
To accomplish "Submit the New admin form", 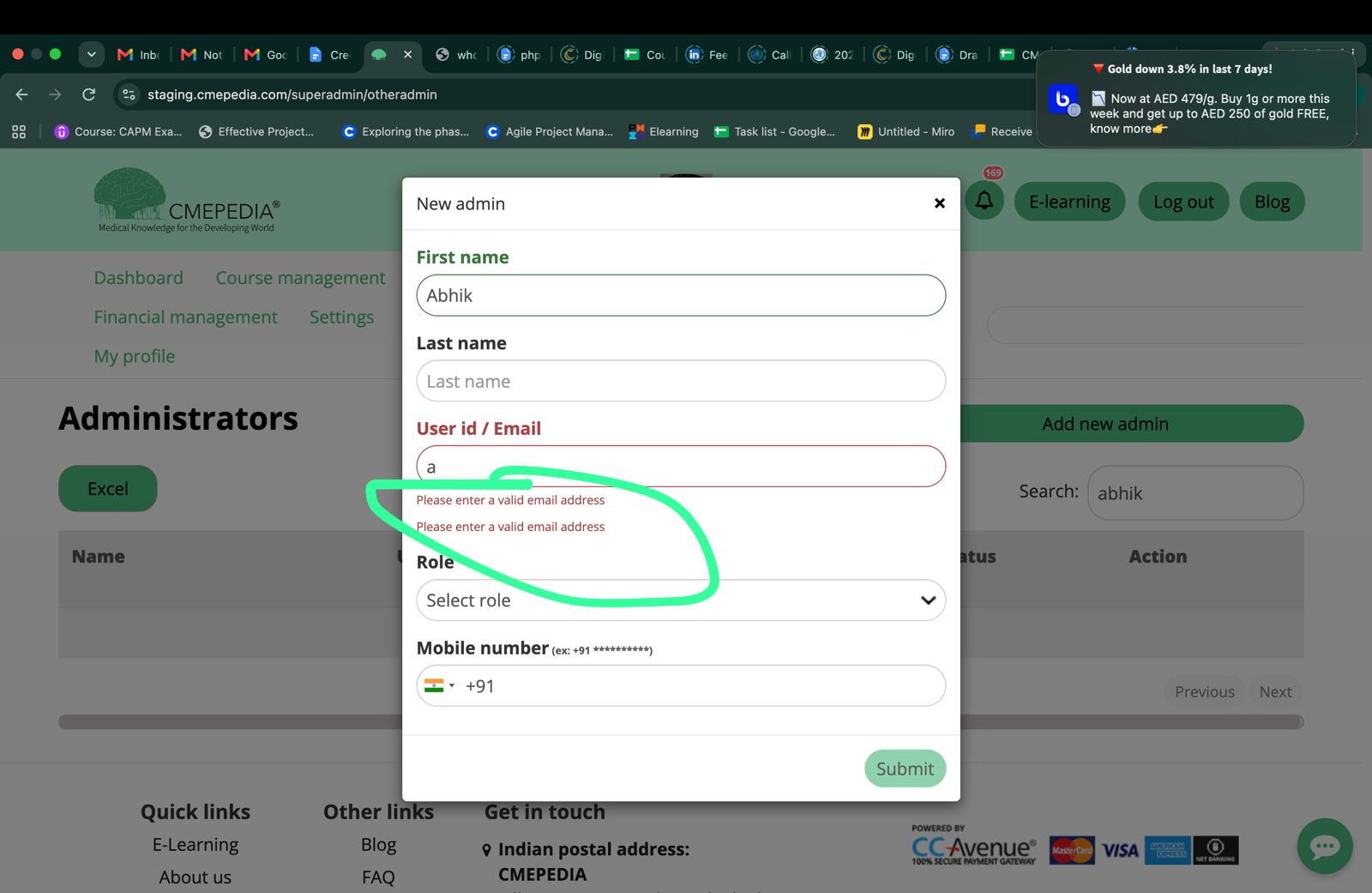I will (905, 769).
